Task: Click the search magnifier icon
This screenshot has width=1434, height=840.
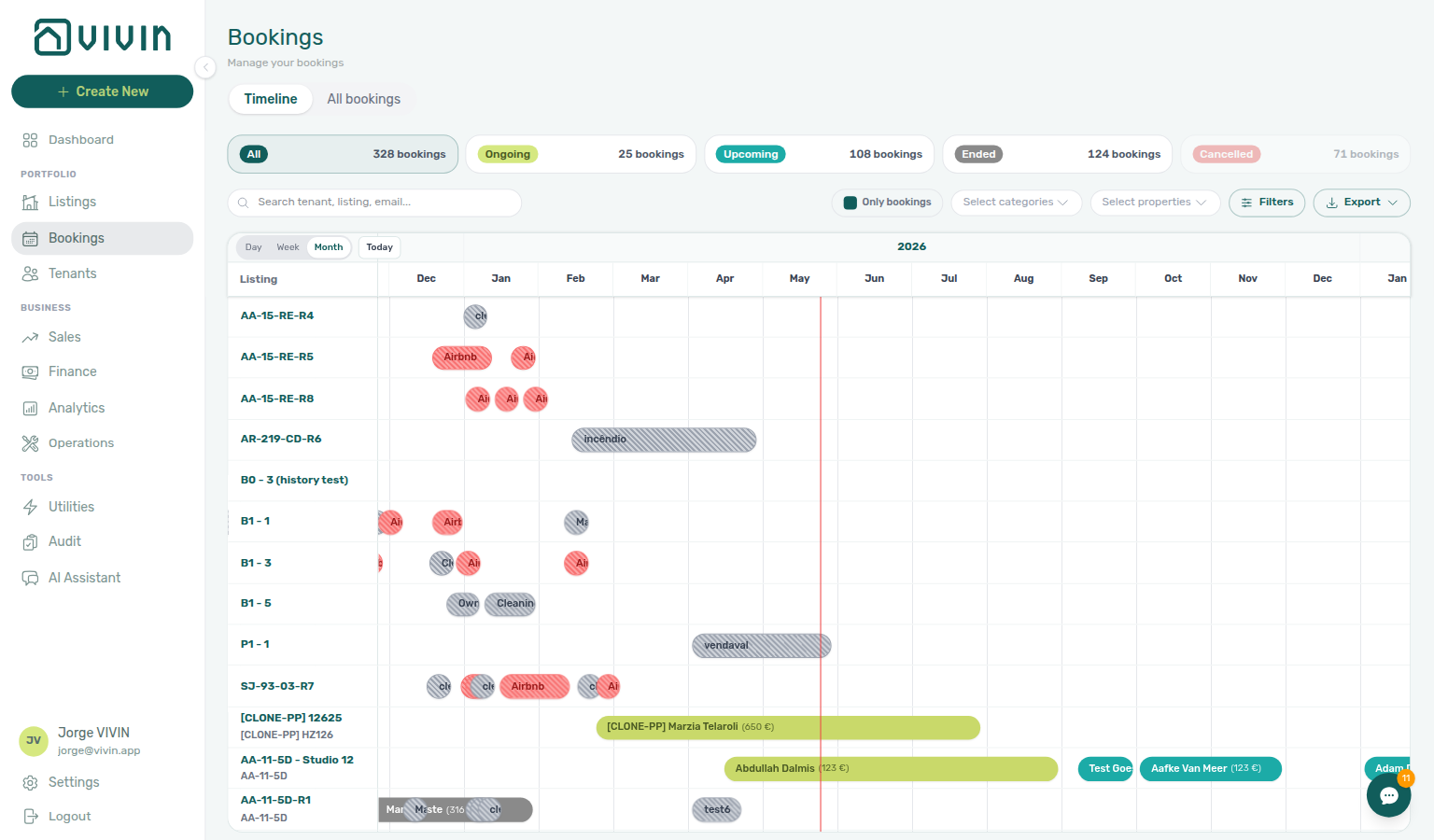Action: 244,203
